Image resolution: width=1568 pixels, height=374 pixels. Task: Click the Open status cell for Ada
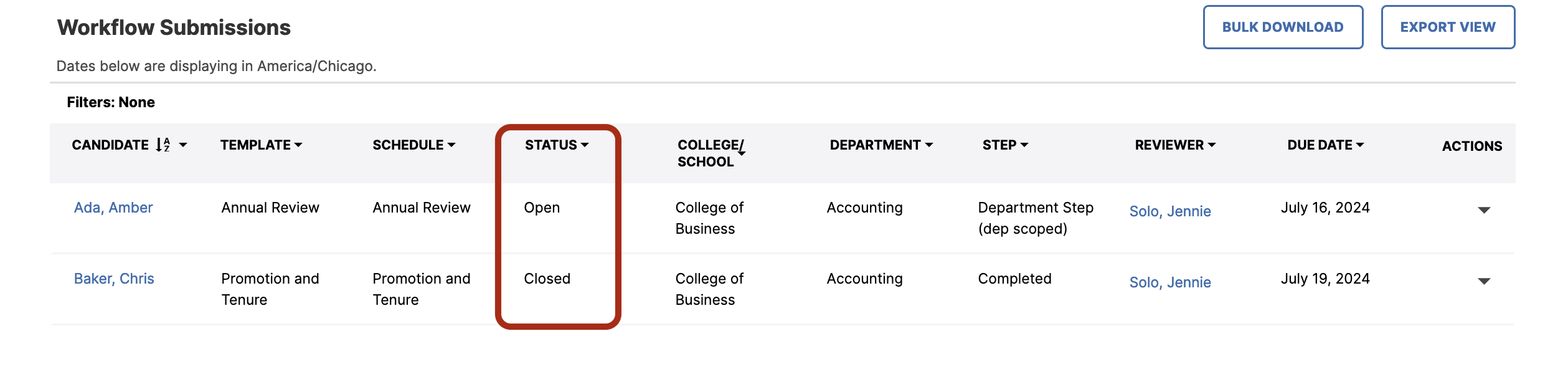(x=542, y=208)
